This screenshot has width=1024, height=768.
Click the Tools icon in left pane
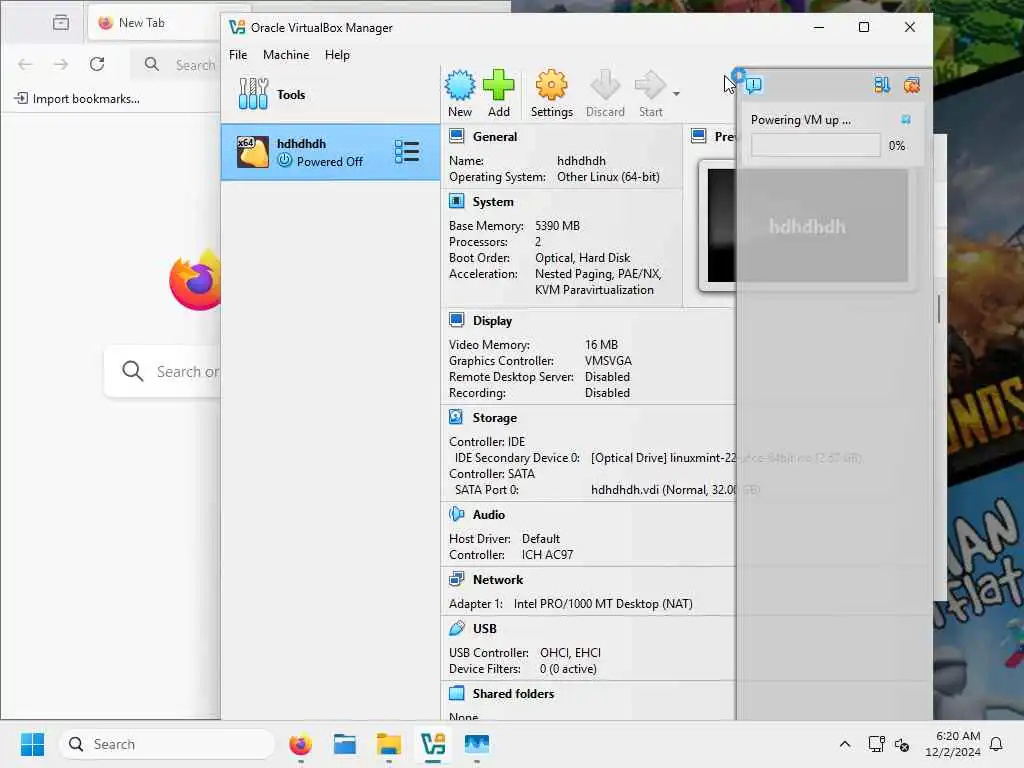point(253,93)
